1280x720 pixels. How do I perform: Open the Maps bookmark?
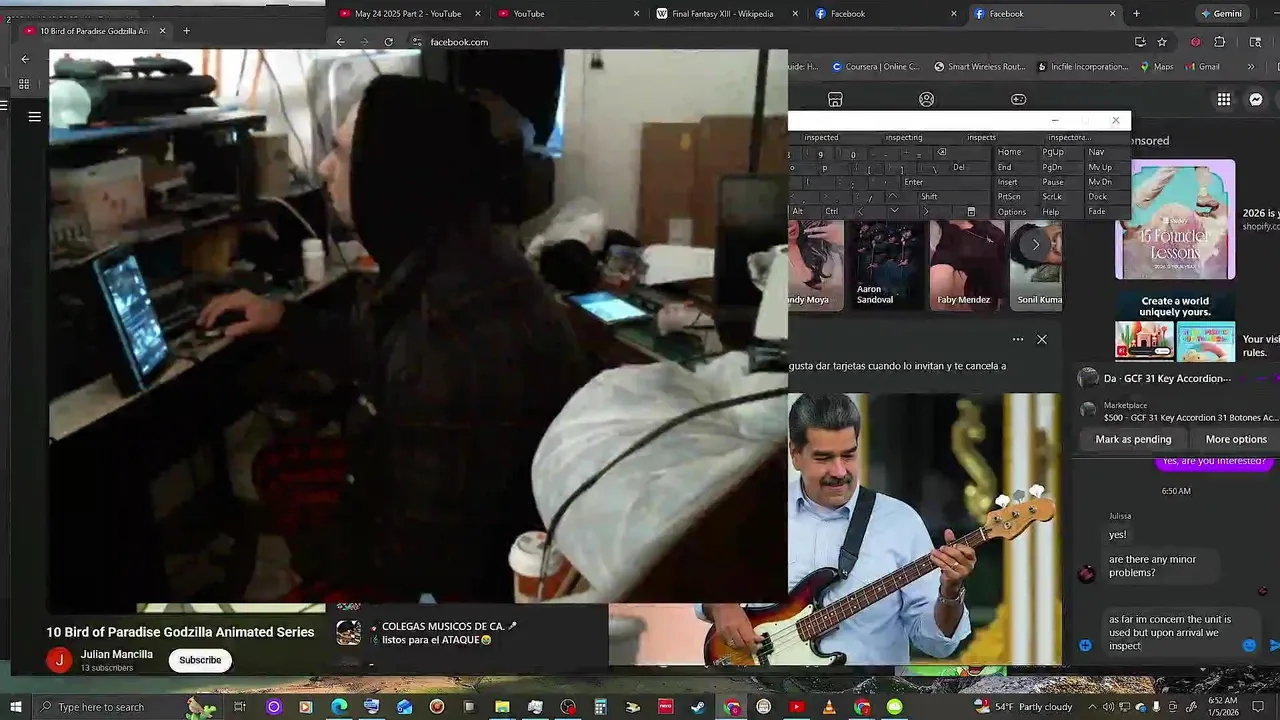tap(1156, 67)
